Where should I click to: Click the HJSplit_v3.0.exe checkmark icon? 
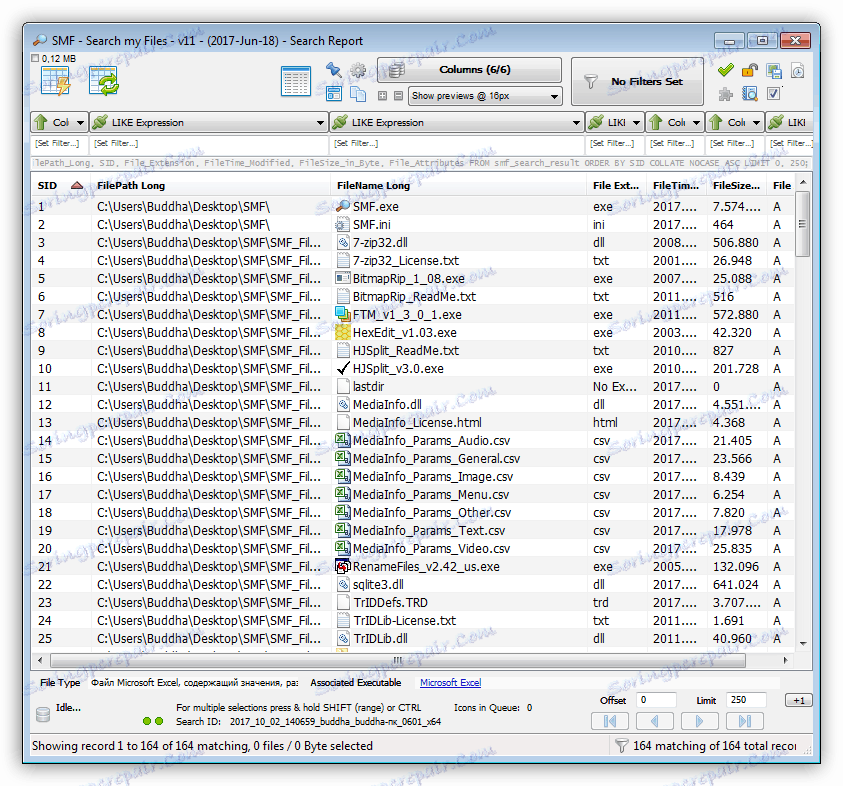[342, 368]
